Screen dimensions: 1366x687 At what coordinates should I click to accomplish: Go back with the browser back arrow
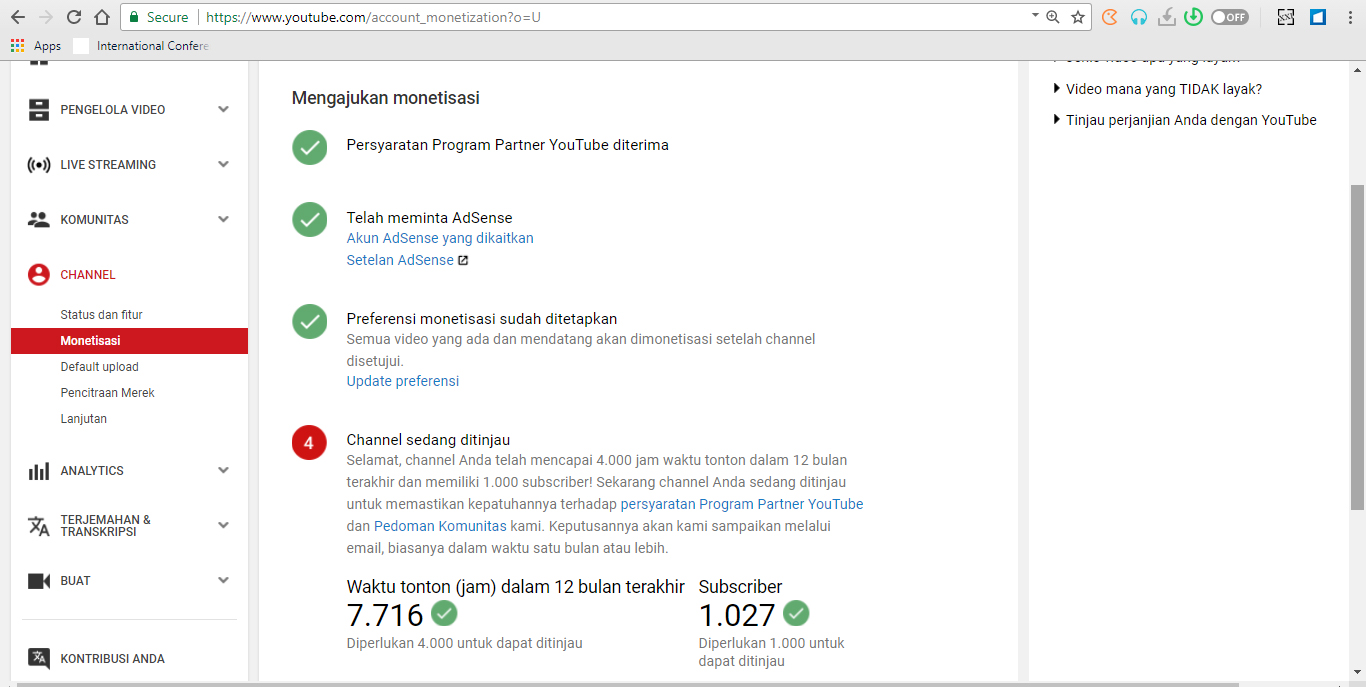click(18, 17)
